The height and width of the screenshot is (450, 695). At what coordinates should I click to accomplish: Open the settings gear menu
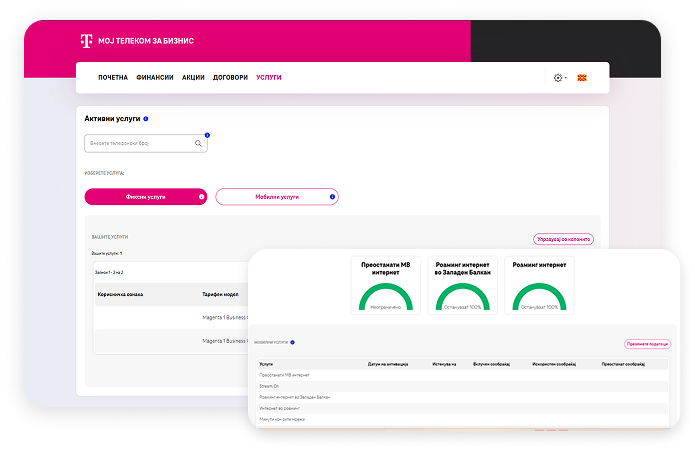(x=558, y=77)
